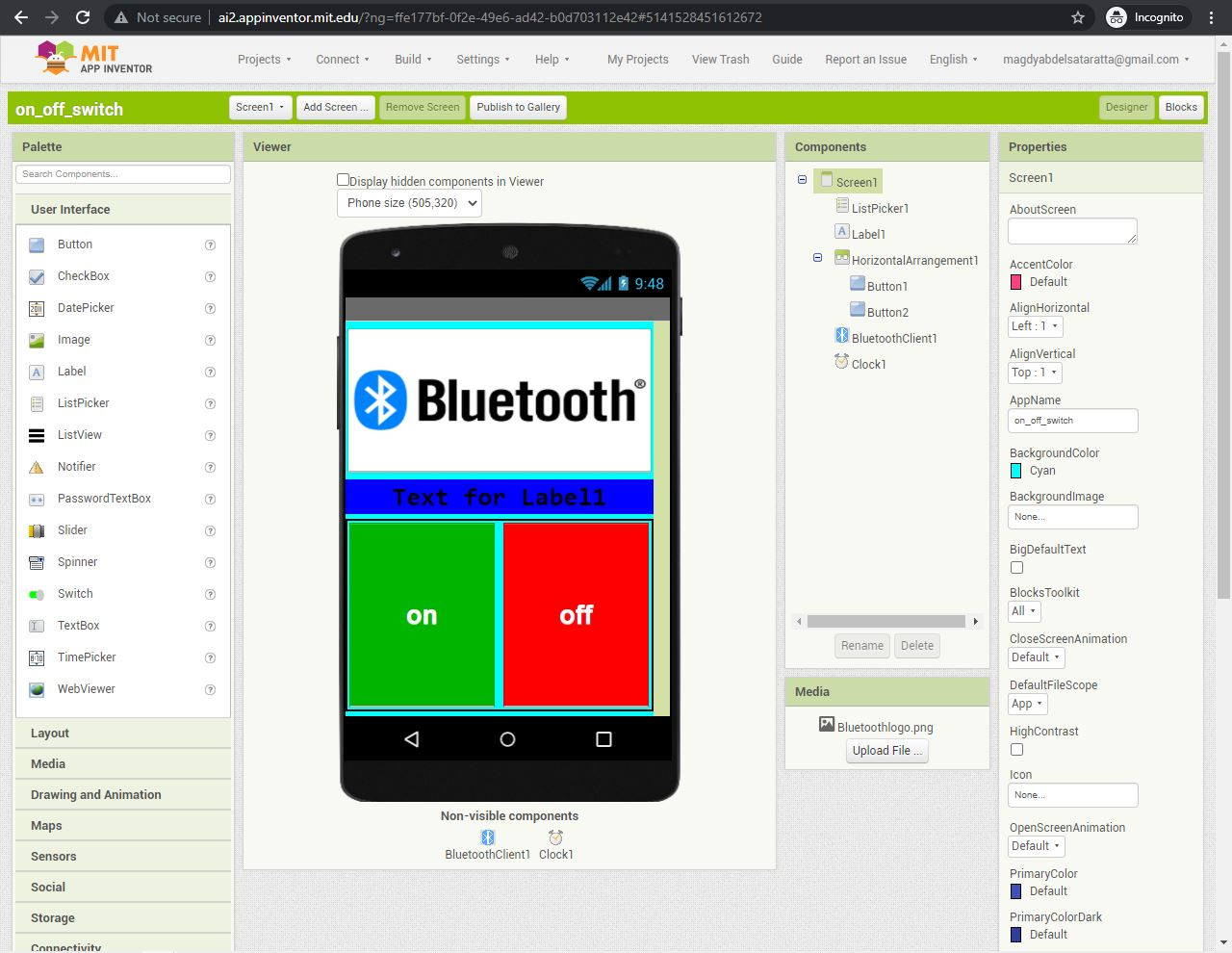Viewport: 1232px width, 953px height.
Task: Collapse the Screen1 tree node
Action: (802, 180)
